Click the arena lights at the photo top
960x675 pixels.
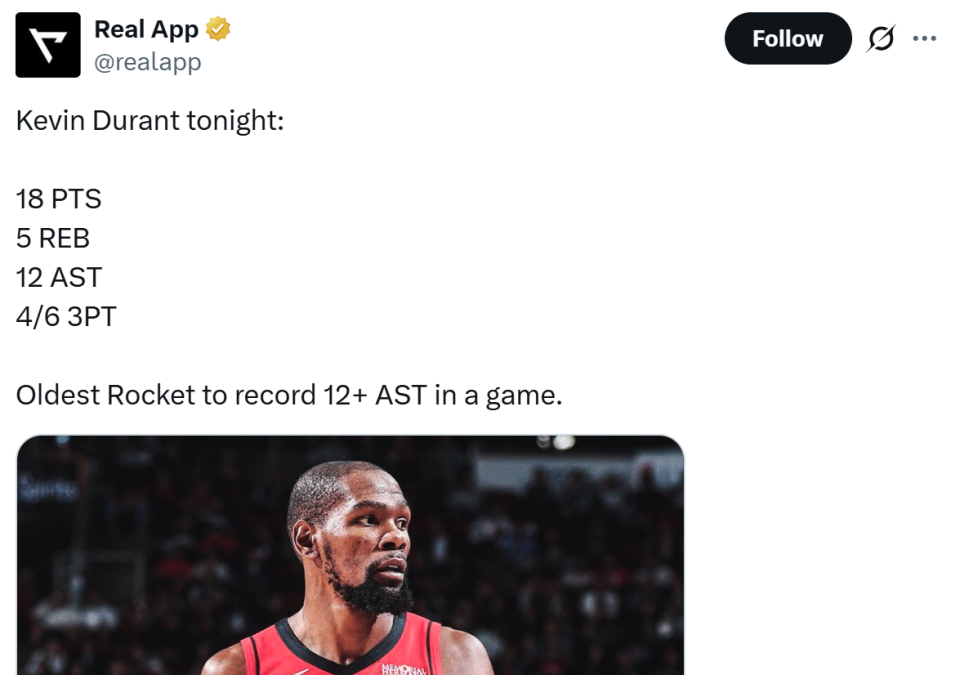coord(556,442)
